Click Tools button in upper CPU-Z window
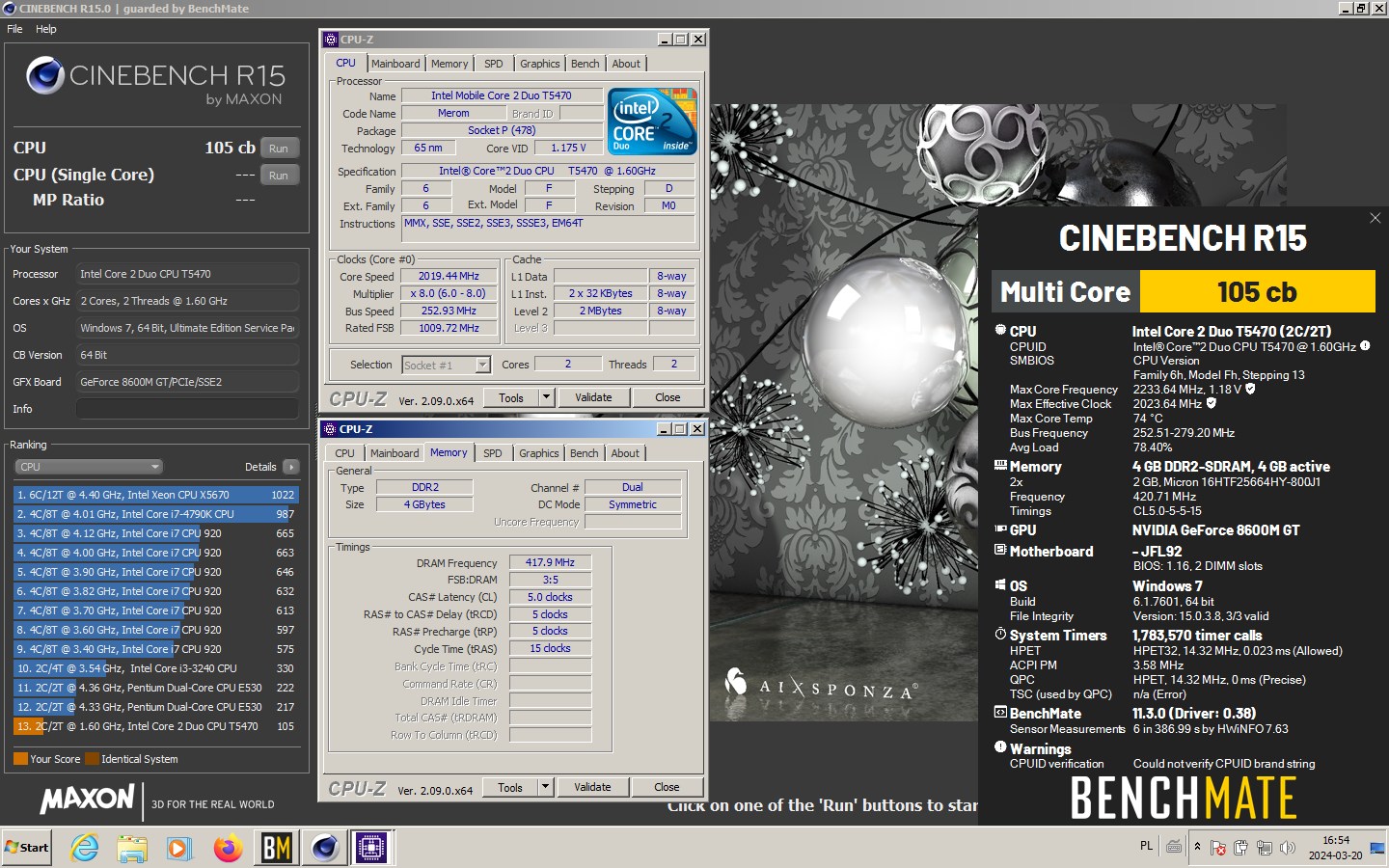1389x868 pixels. (511, 397)
